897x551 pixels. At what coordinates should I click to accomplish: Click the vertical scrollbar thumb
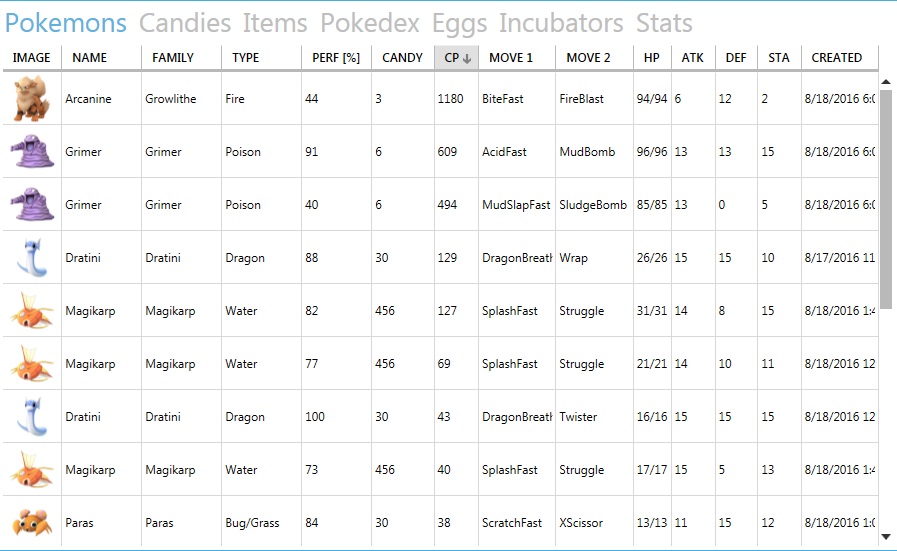(x=886, y=199)
